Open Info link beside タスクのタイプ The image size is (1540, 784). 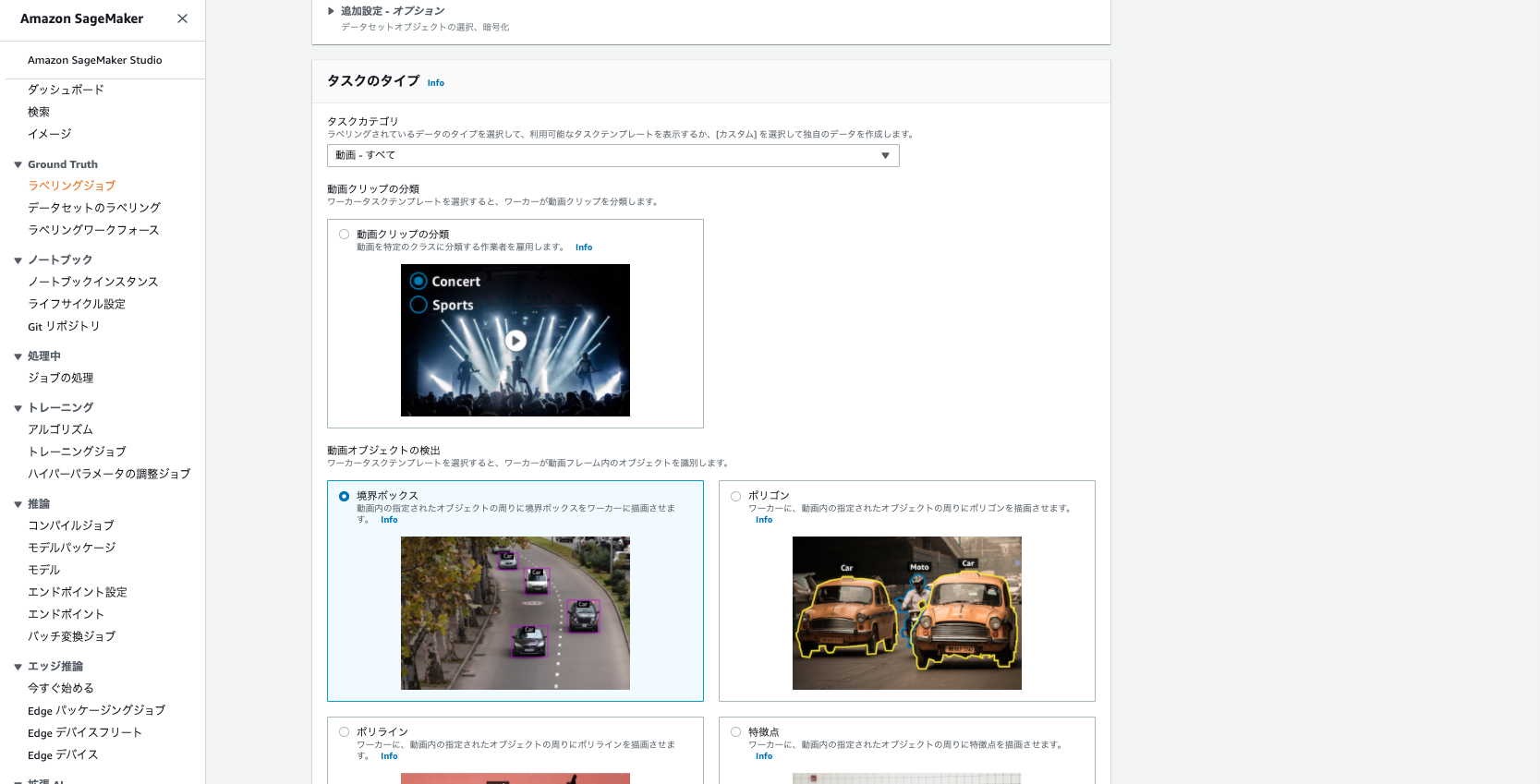click(436, 83)
